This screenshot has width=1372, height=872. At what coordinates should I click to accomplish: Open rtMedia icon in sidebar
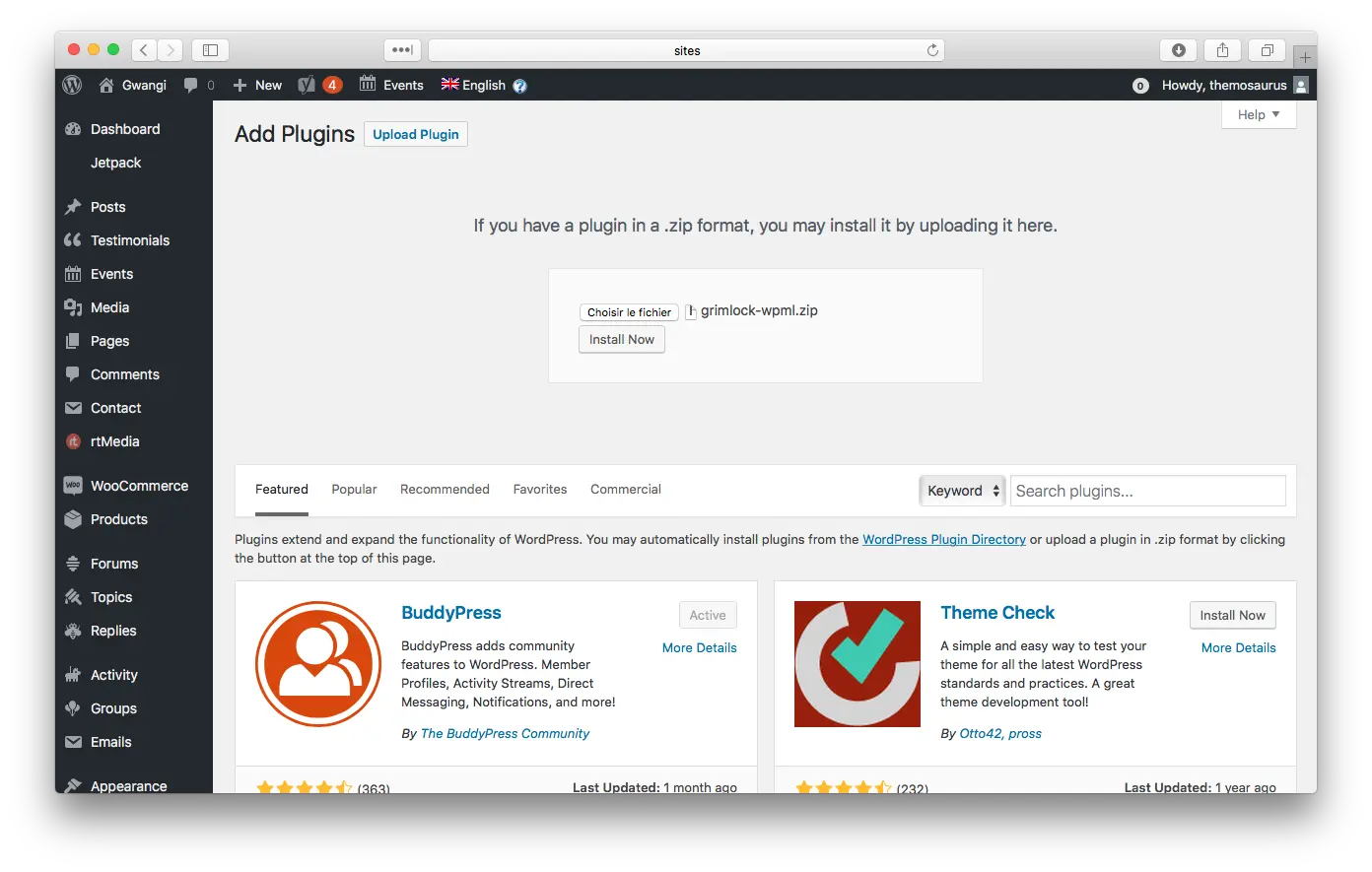pyautogui.click(x=73, y=441)
